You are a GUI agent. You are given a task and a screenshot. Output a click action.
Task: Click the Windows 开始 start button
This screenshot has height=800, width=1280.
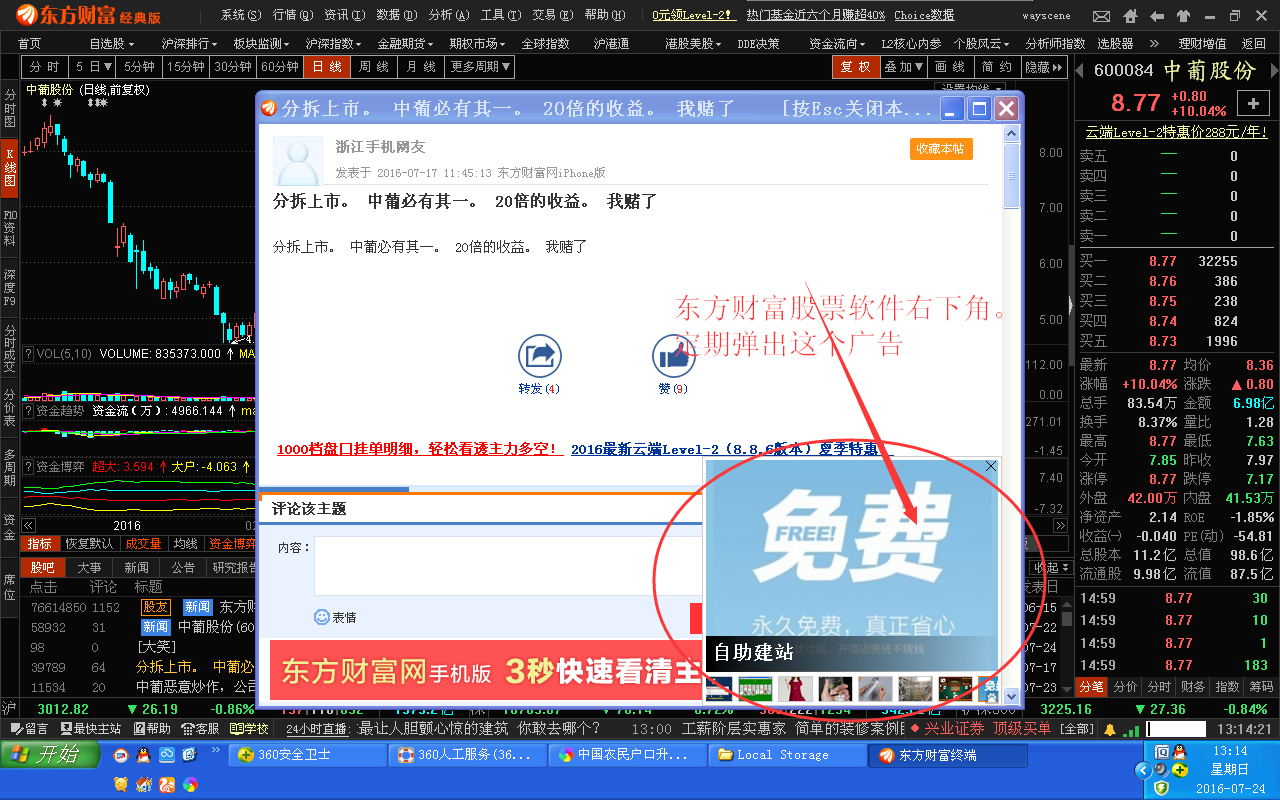click(x=49, y=754)
